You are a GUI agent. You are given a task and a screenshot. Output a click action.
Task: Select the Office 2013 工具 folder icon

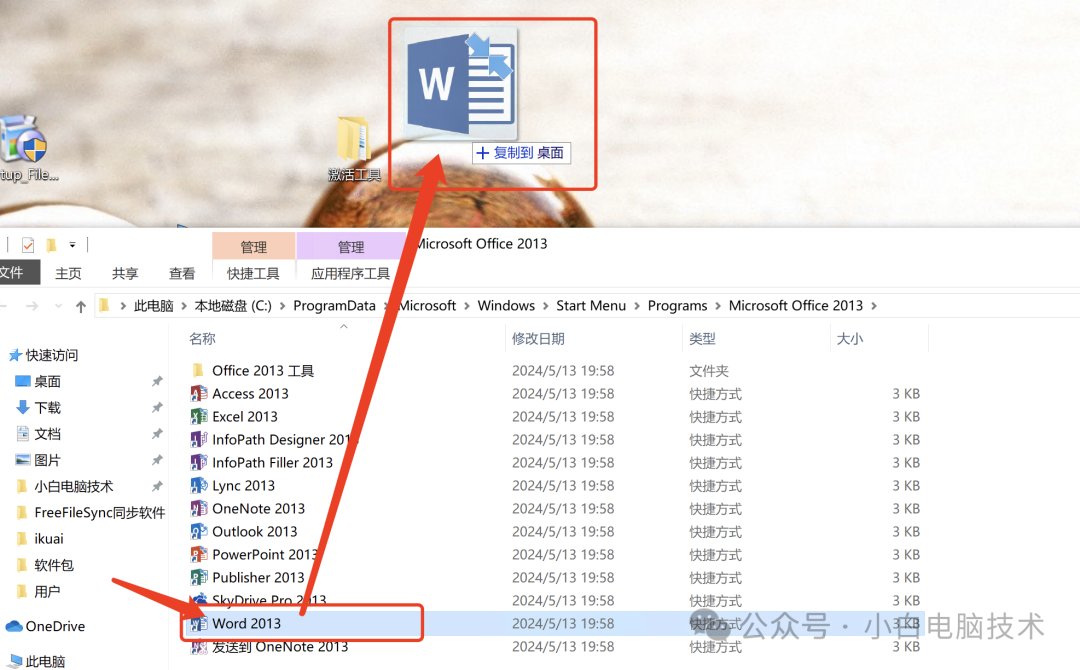click(198, 370)
